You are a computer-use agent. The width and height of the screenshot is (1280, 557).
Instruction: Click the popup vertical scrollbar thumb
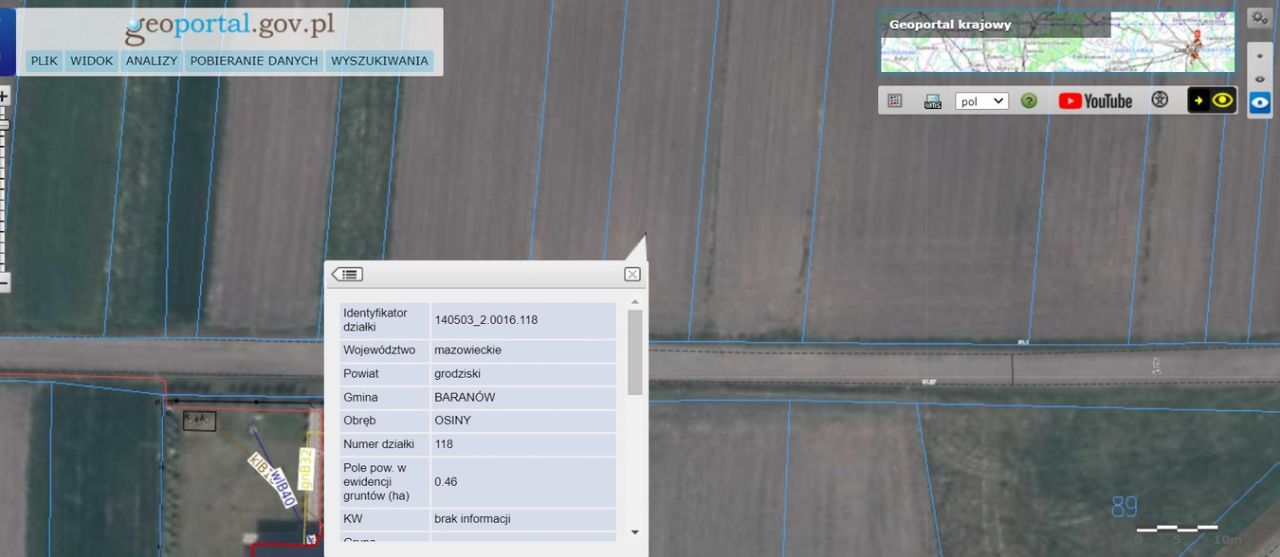point(635,352)
